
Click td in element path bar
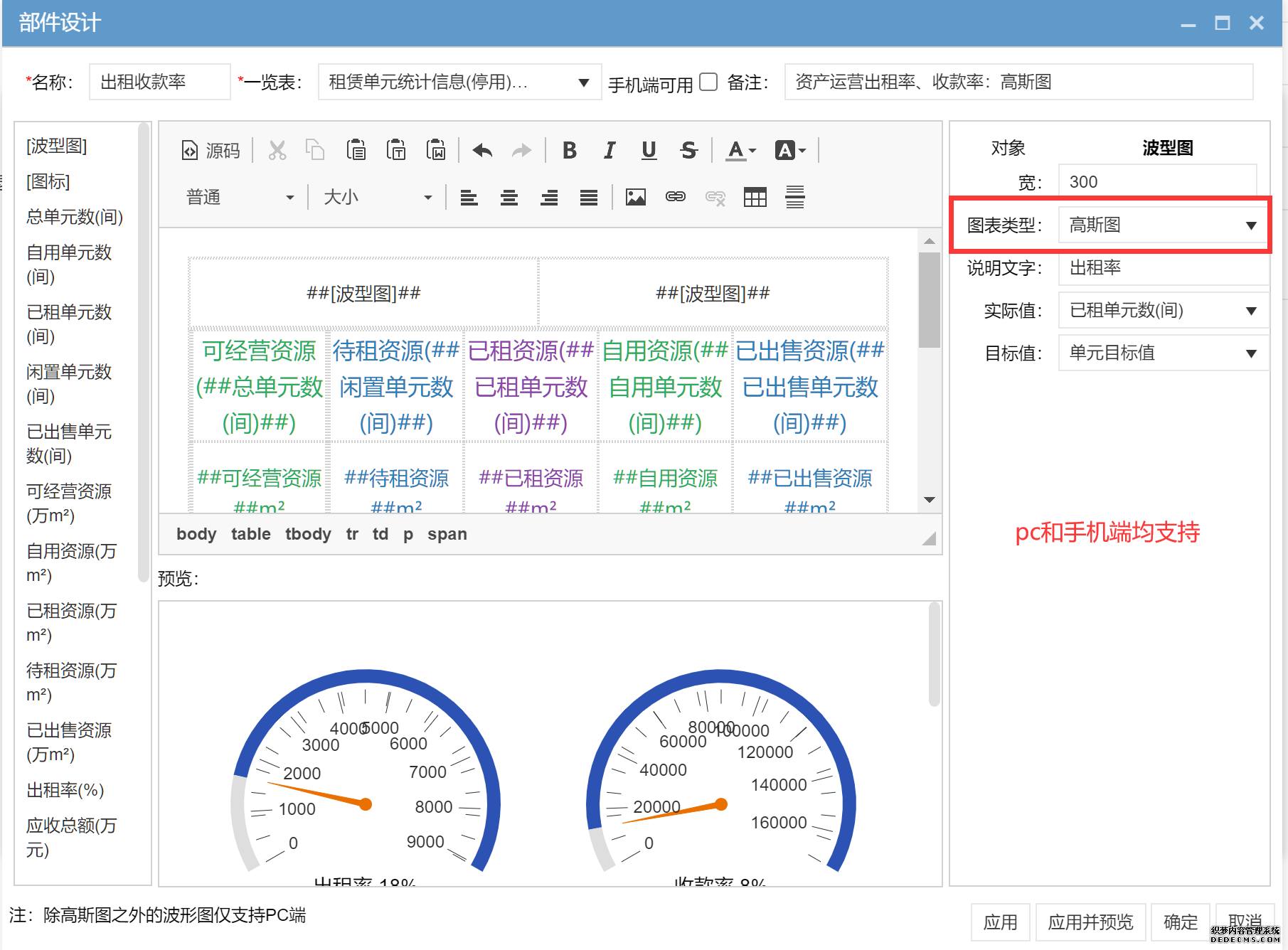click(380, 534)
